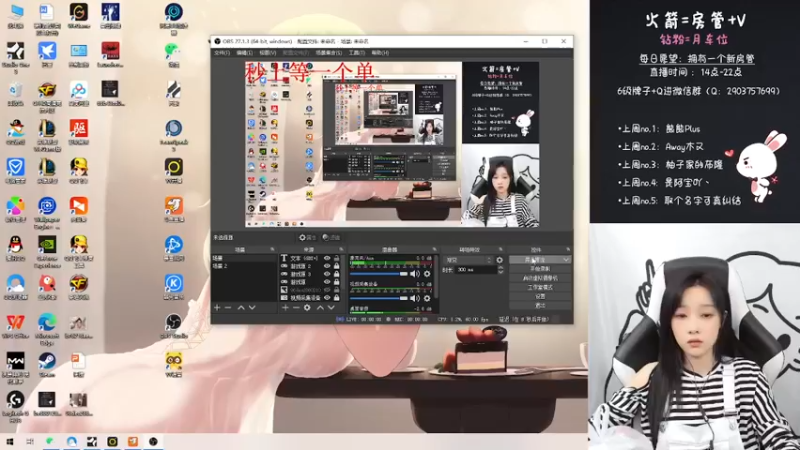800x450 pixels.
Task: Open the Logitech G HUB desktop shortcut
Action: coord(15,407)
